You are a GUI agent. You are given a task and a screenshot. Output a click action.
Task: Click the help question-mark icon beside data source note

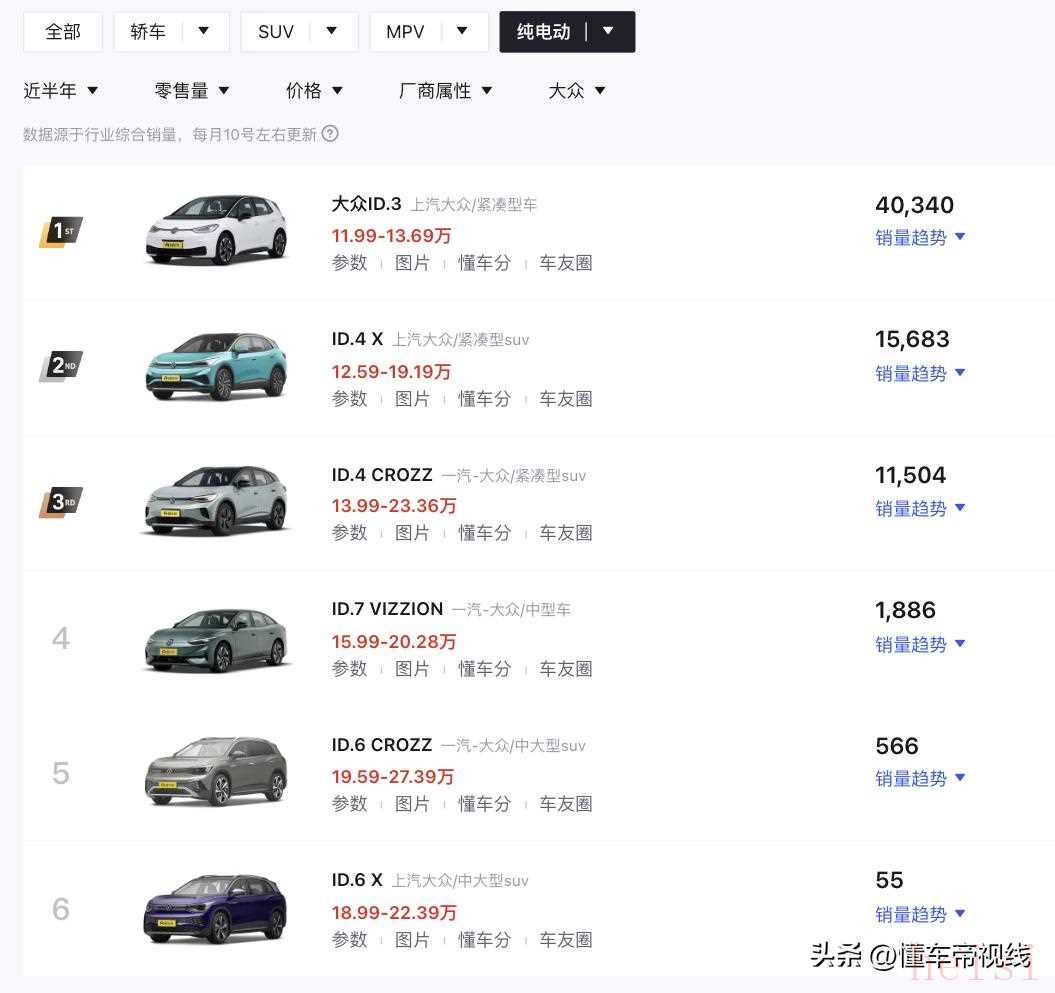tap(330, 134)
